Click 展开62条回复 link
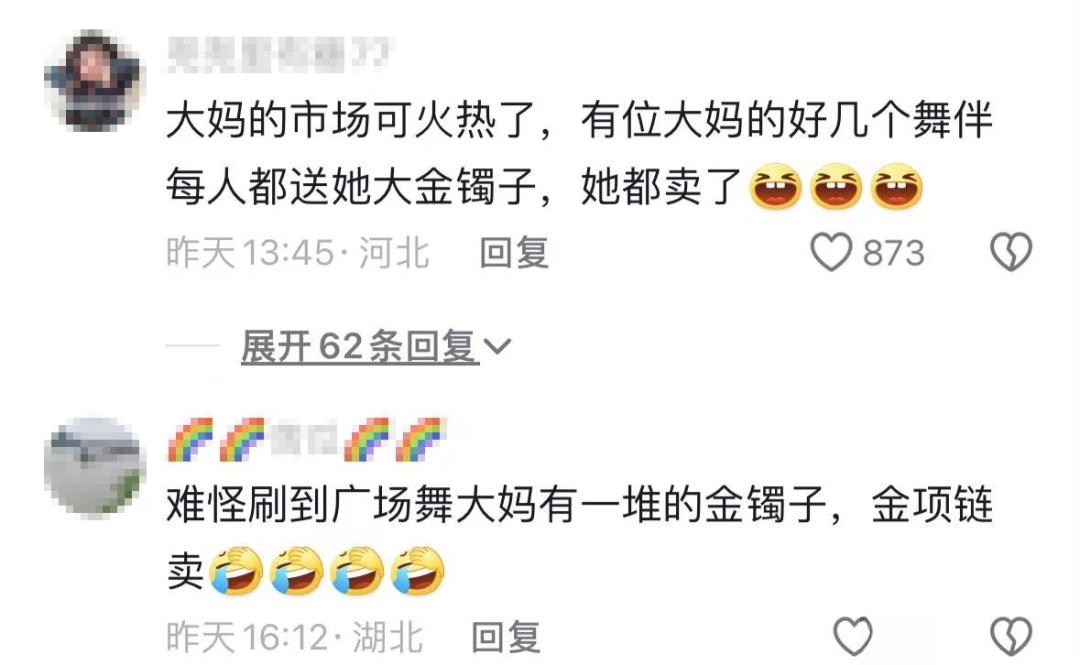The width and height of the screenshot is (1080, 665). tap(360, 346)
